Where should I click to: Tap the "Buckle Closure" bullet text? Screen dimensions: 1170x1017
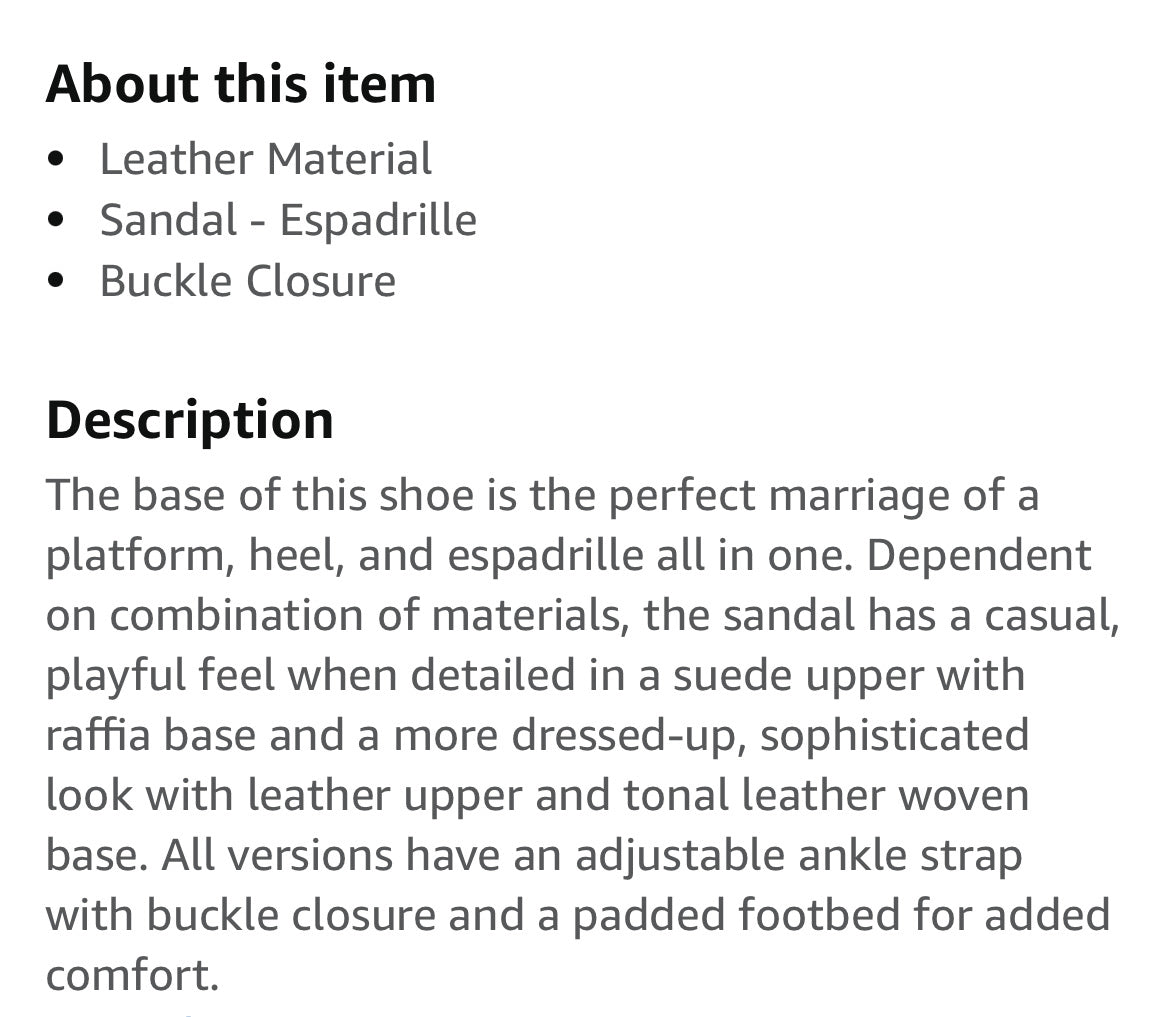tap(247, 281)
